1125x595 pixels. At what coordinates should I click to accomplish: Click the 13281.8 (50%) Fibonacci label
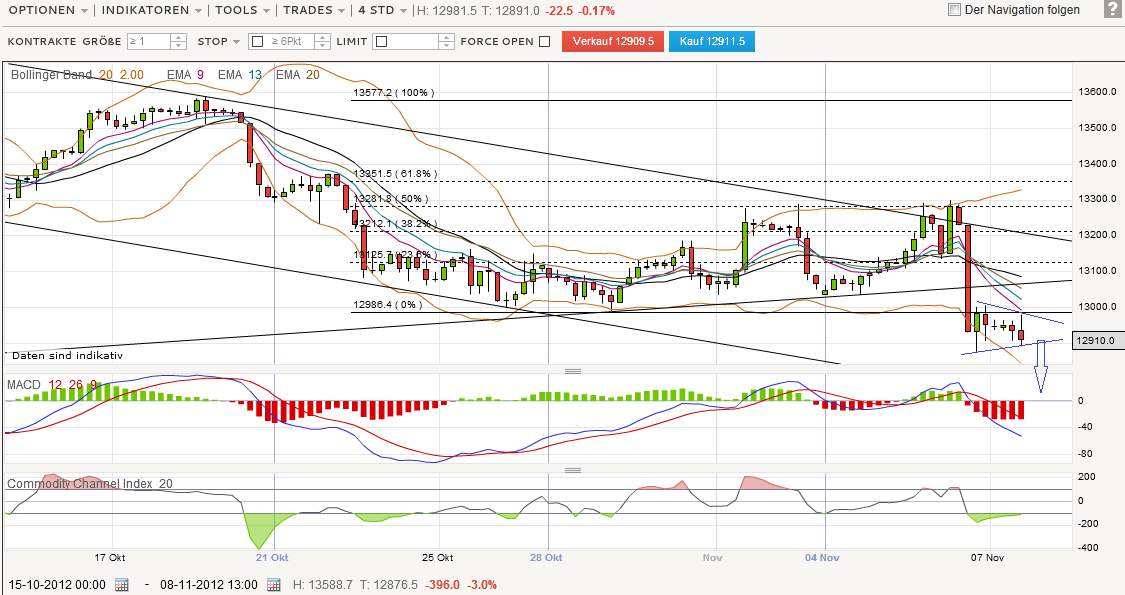click(391, 199)
